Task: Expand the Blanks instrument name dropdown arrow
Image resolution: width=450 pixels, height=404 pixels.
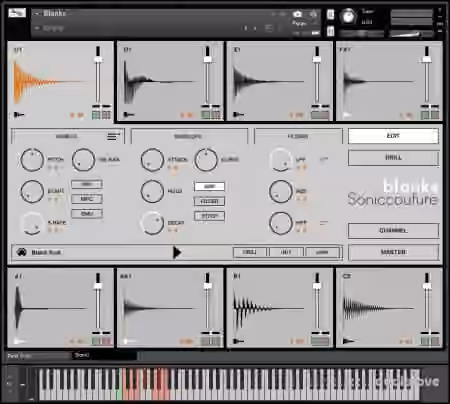Action: coord(37,14)
